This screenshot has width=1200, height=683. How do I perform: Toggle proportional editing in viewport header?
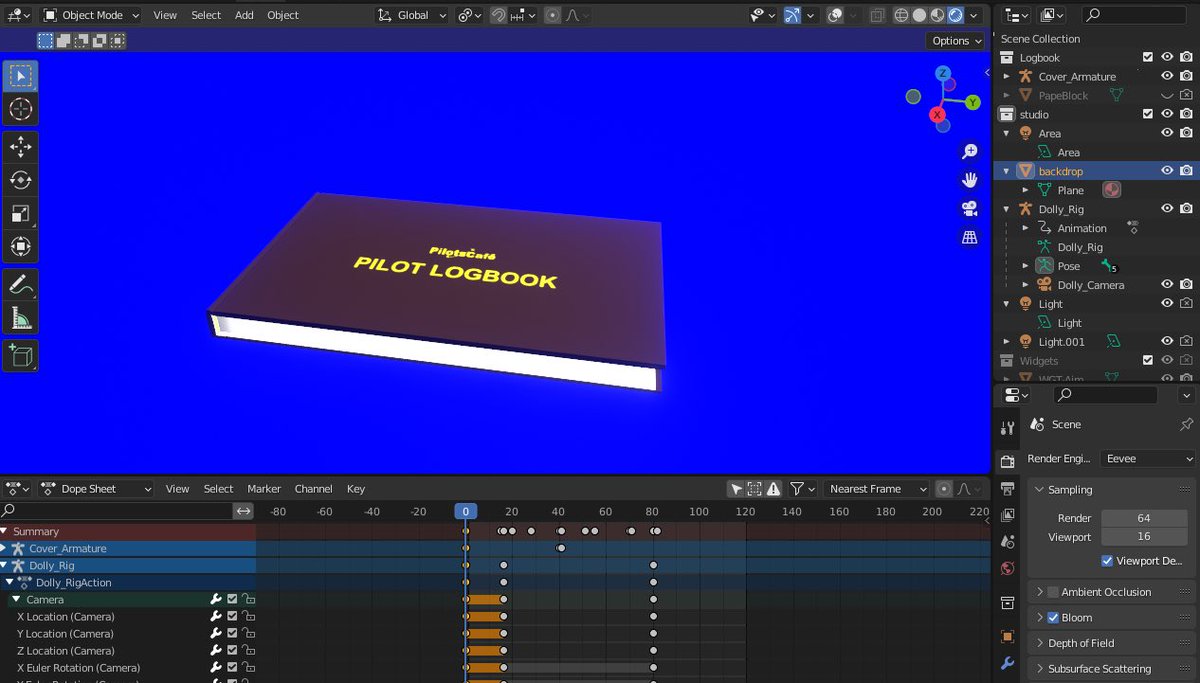click(x=552, y=15)
